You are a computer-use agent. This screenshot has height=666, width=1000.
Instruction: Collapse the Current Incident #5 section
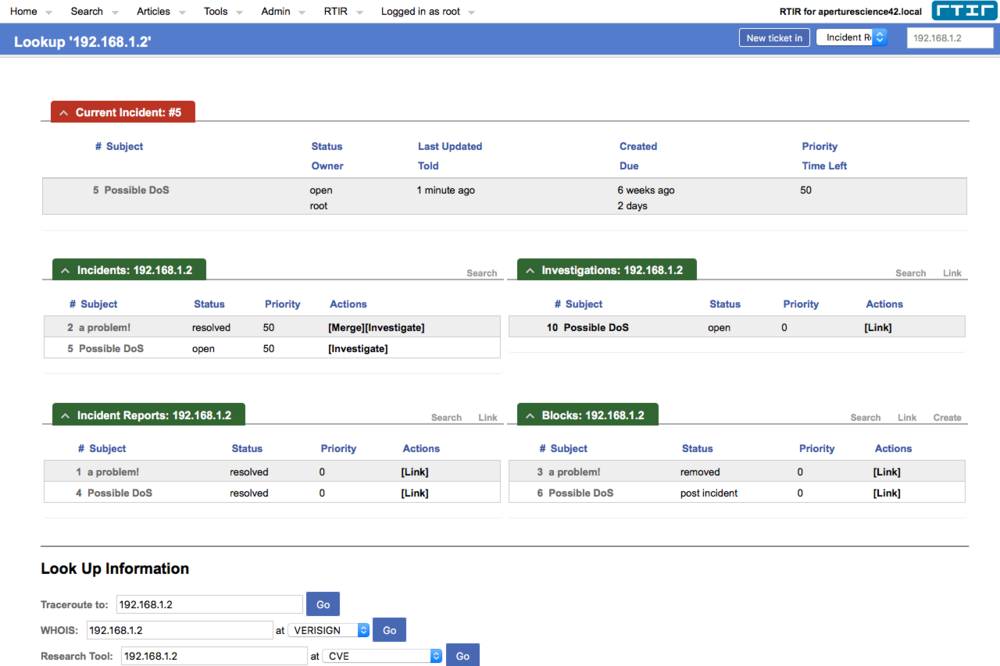tap(63, 113)
